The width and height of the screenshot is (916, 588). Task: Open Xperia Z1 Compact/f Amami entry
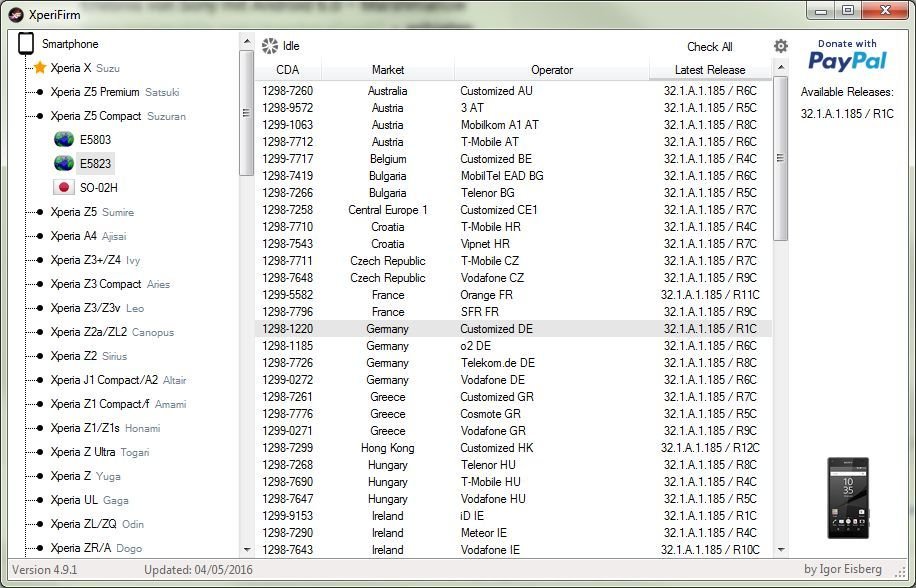(x=118, y=403)
